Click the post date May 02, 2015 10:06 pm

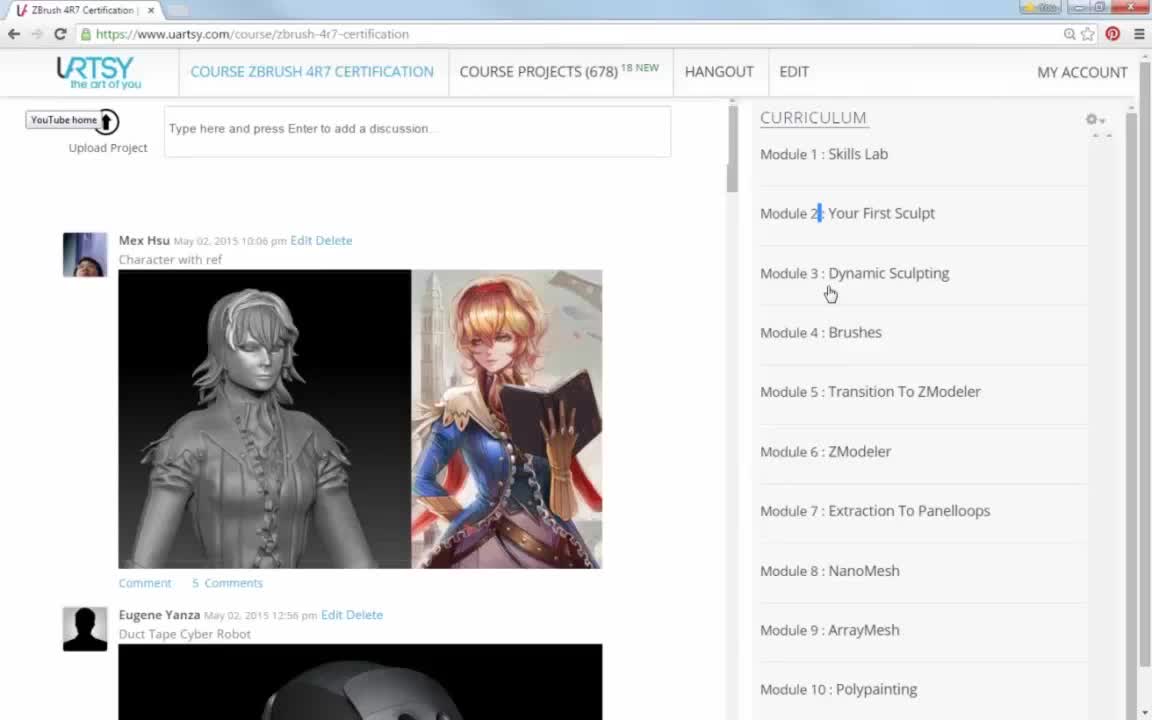[230, 241]
